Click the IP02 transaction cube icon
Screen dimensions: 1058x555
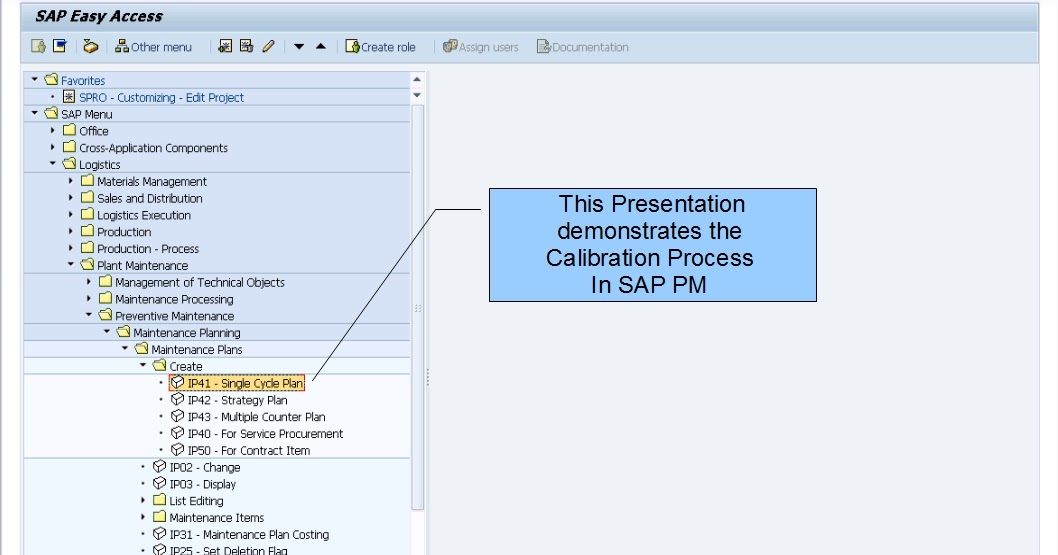159,467
